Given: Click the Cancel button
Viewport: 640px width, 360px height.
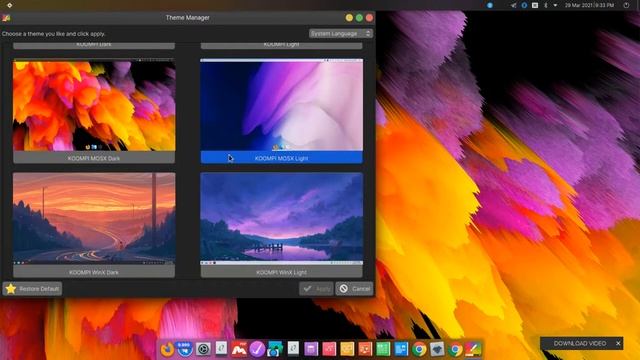Looking at the screenshot, I should click(354, 289).
